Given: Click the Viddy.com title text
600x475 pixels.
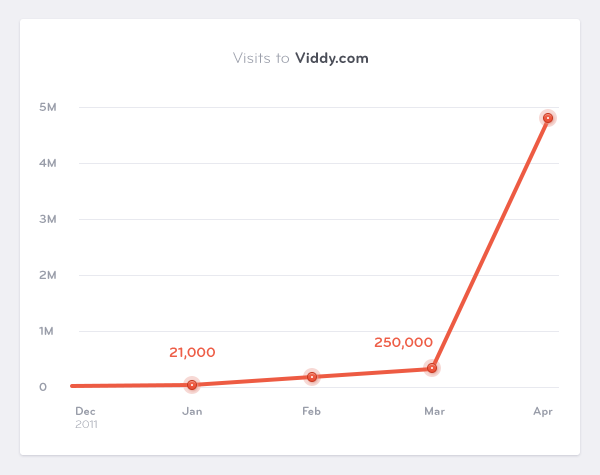Looking at the screenshot, I should coord(332,58).
